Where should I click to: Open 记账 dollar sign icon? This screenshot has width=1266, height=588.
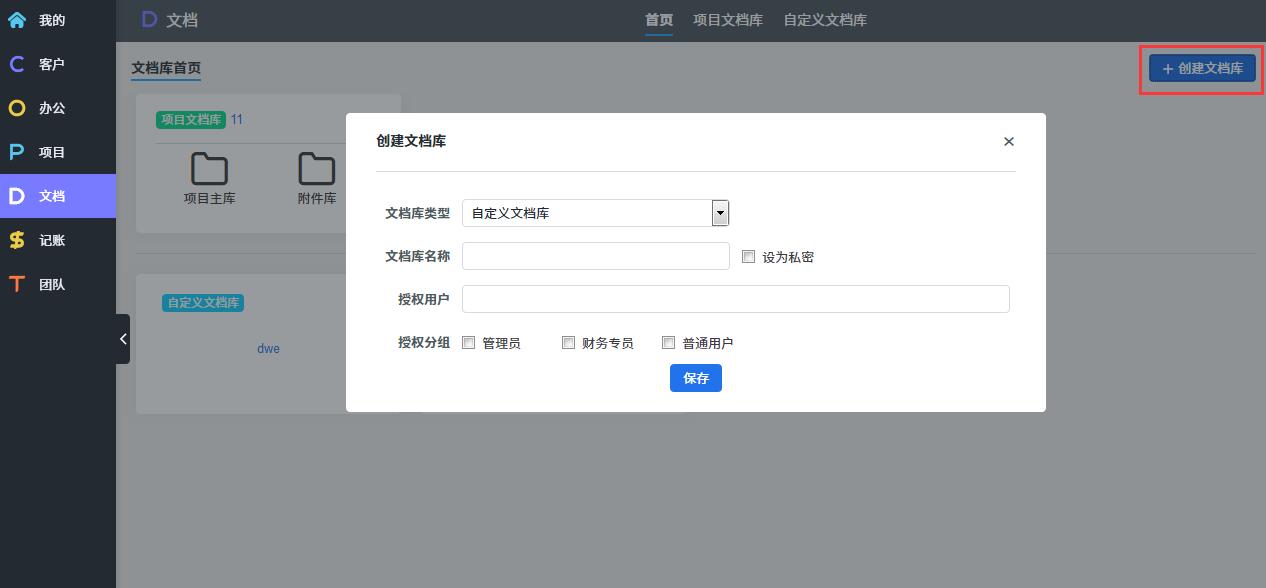pos(17,240)
